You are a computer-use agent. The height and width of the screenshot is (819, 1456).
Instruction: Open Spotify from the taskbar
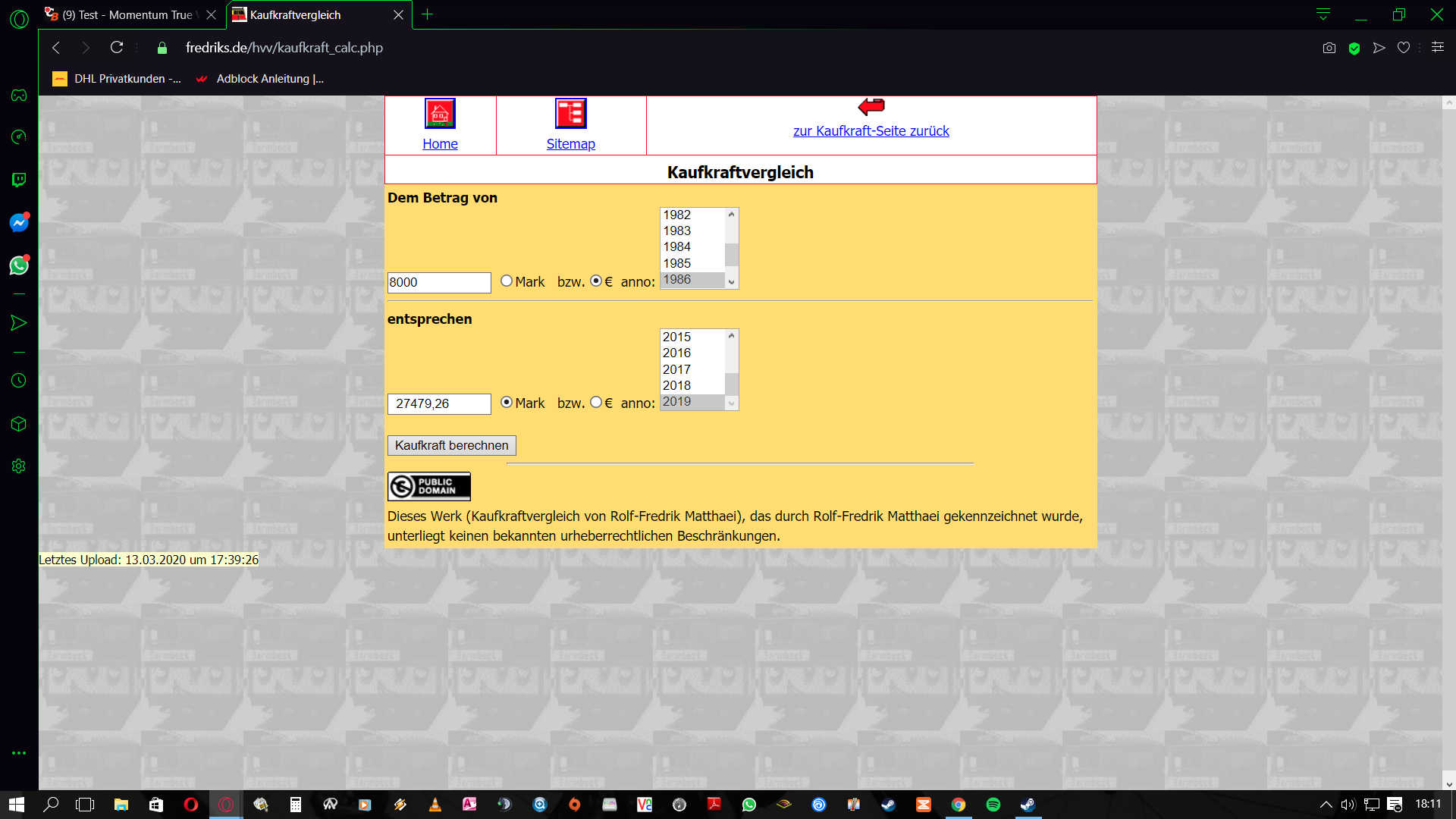993,805
